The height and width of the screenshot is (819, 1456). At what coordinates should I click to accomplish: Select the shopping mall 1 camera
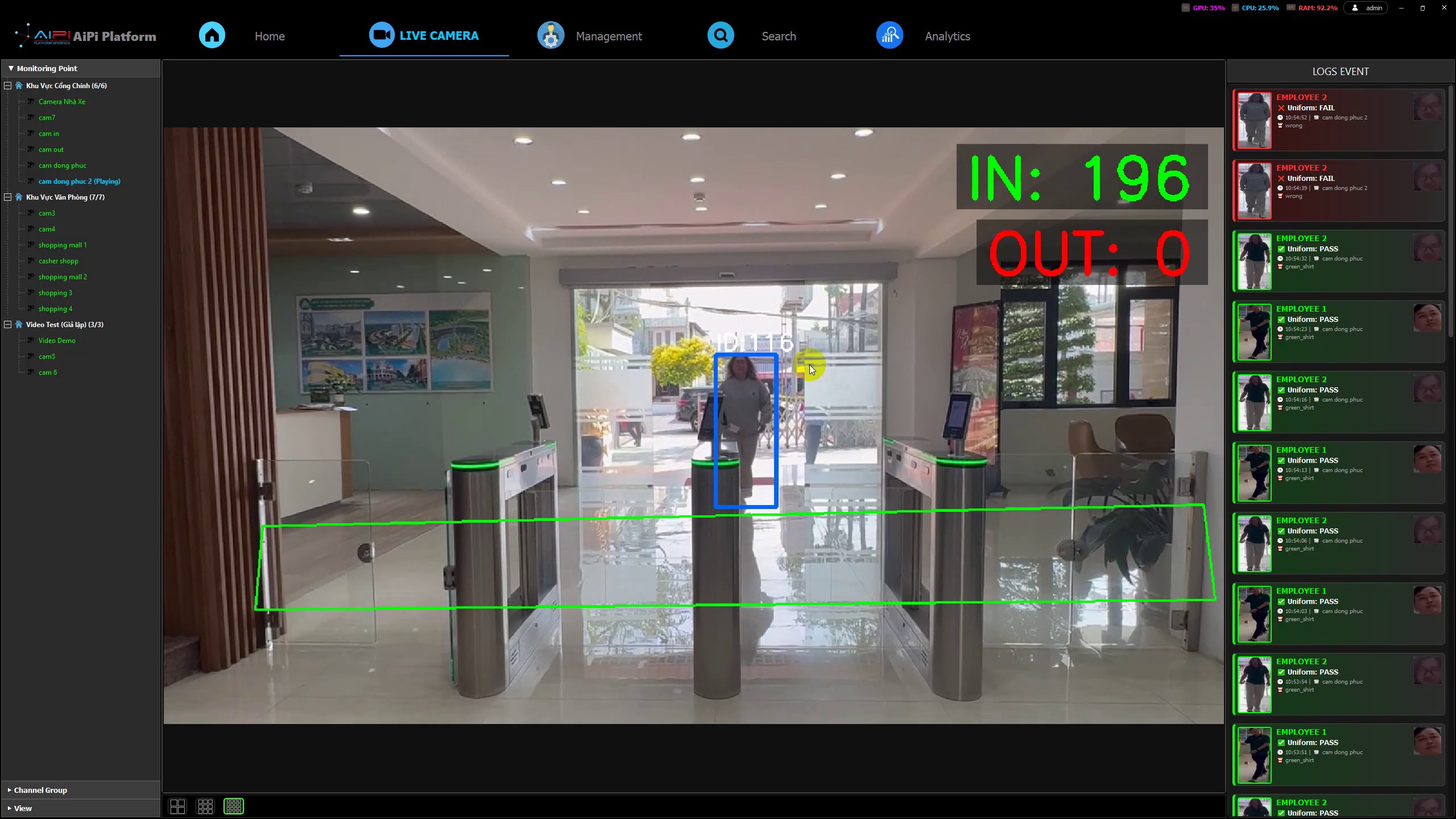click(63, 245)
